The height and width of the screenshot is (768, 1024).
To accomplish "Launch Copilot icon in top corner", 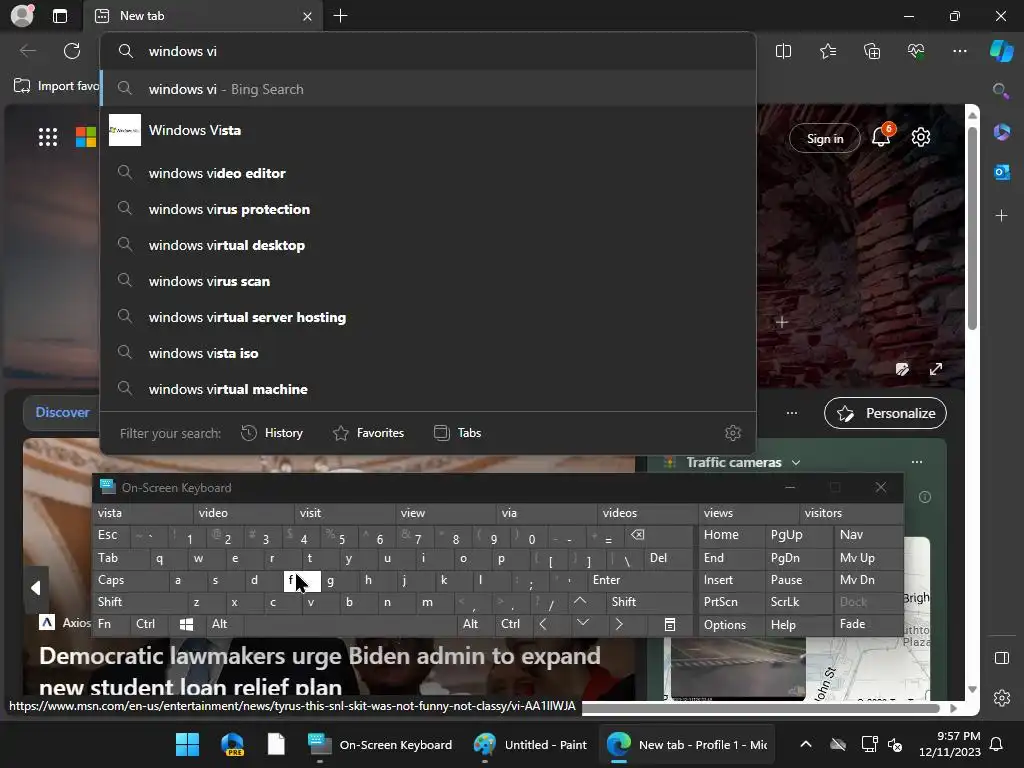I will [1001, 51].
